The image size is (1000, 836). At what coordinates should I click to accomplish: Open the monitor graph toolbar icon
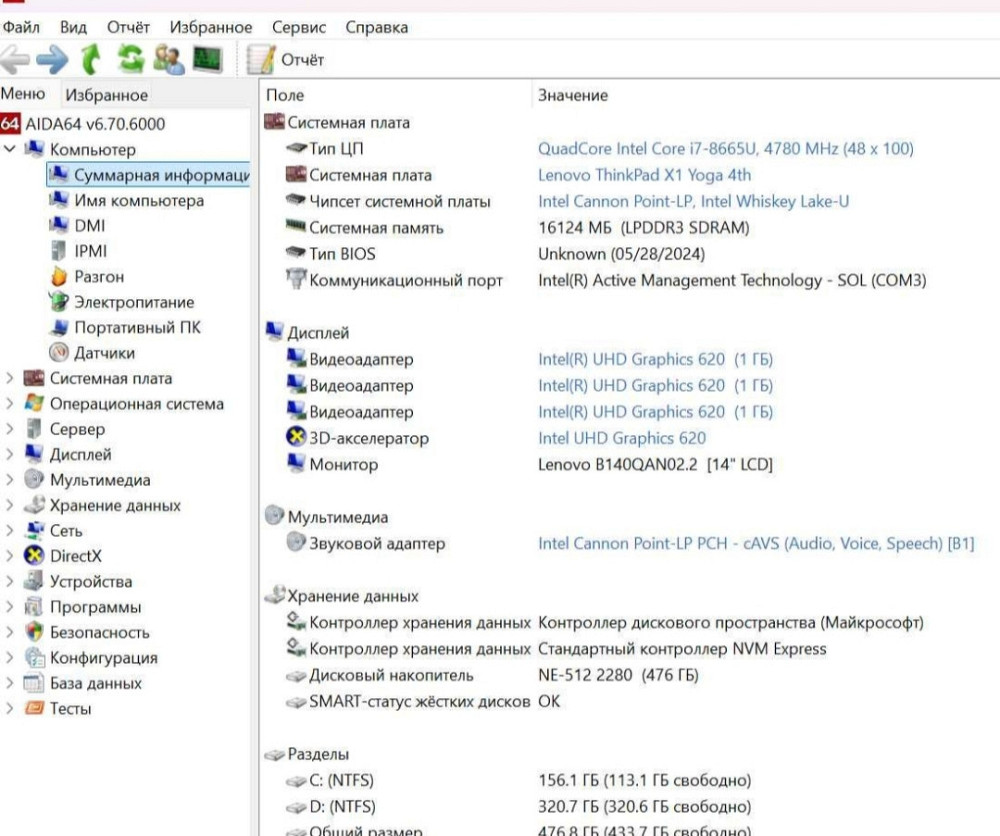207,59
